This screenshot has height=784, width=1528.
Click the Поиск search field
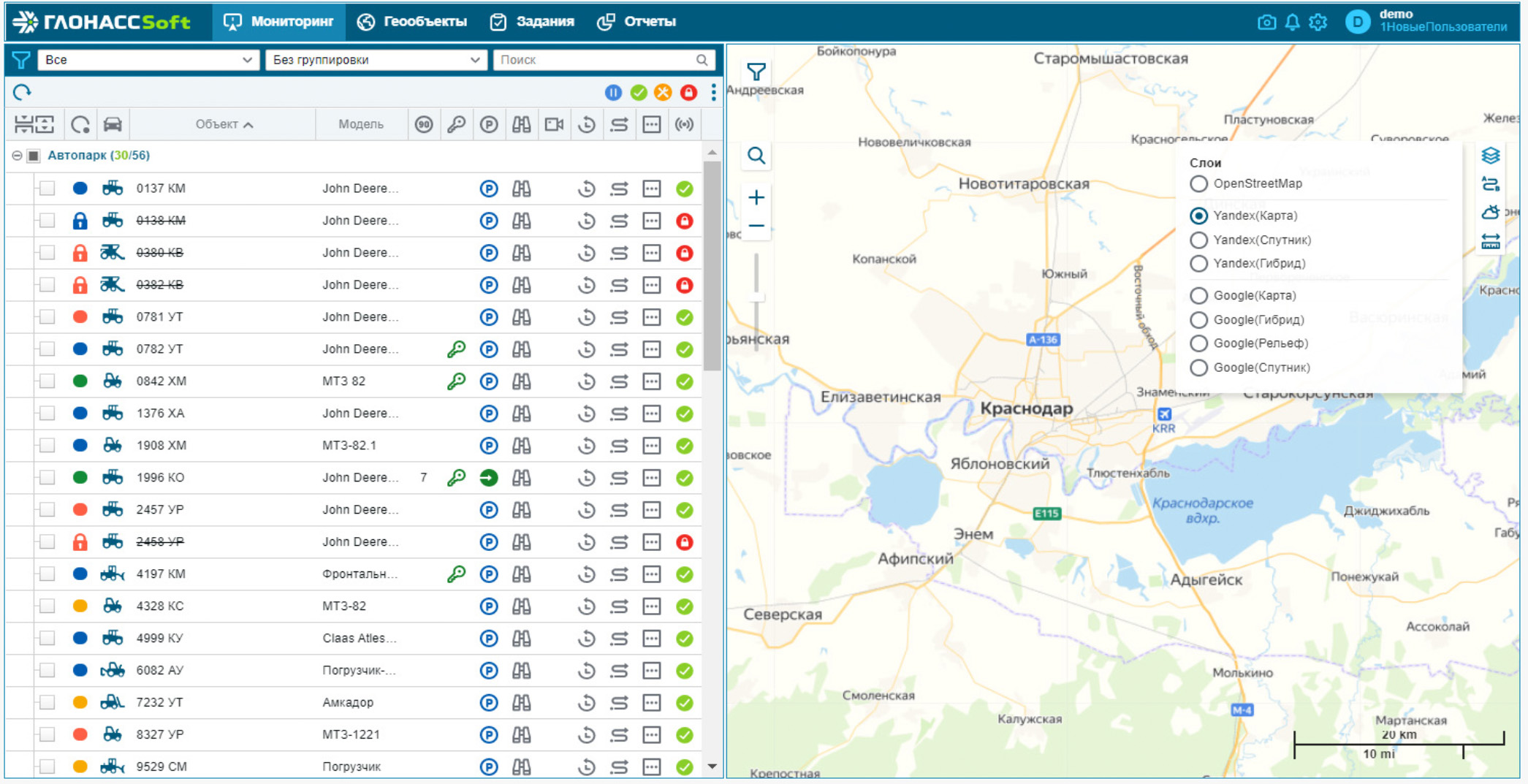[596, 60]
